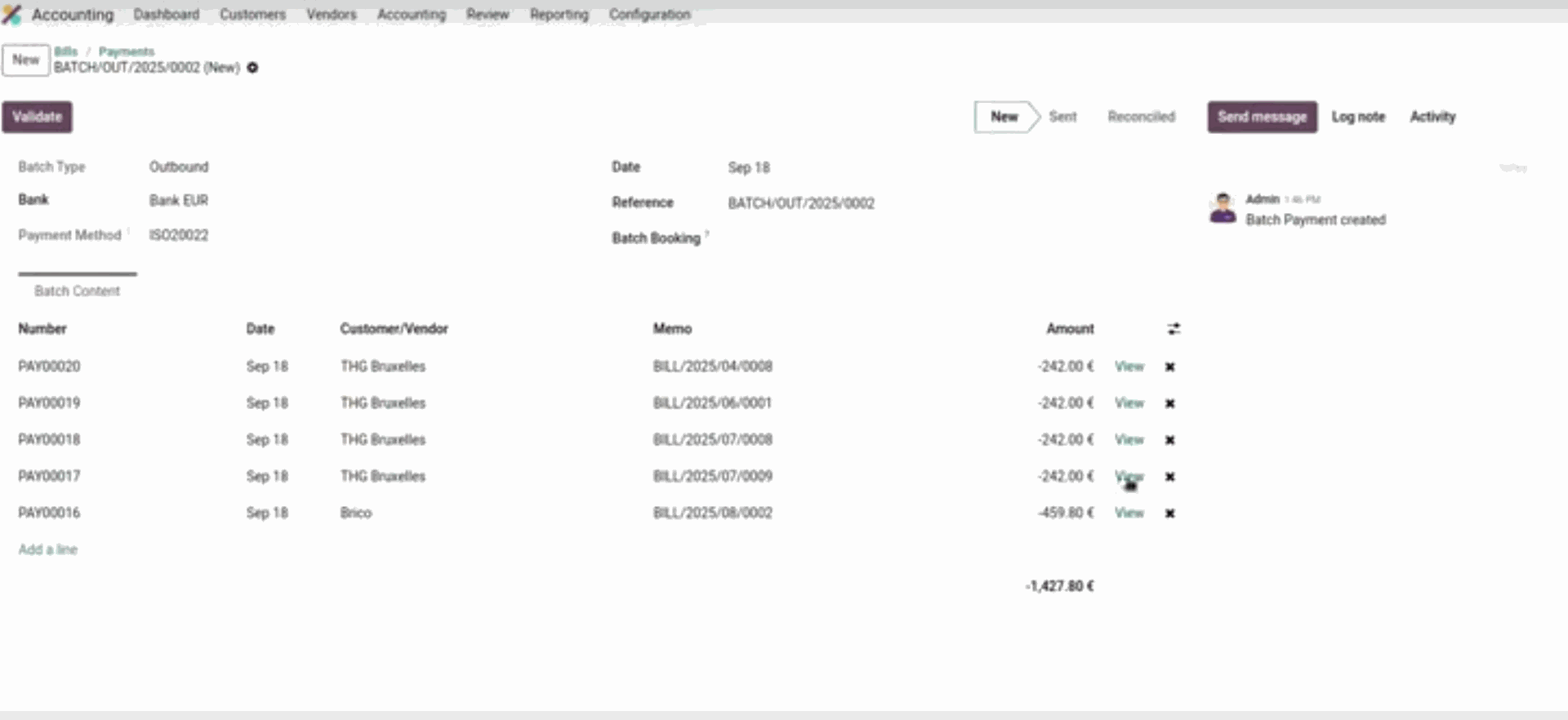Click the Odoo Accounting app logo icon

pos(12,15)
